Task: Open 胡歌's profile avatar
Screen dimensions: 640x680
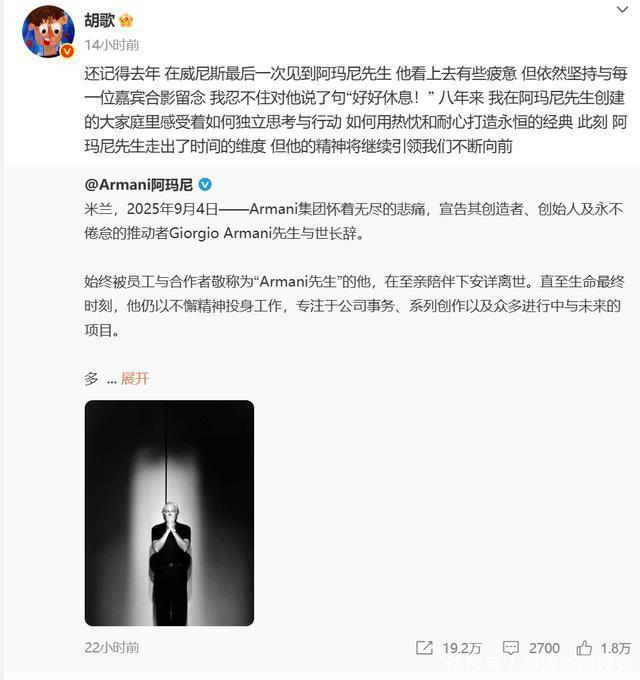Action: click(x=49, y=31)
